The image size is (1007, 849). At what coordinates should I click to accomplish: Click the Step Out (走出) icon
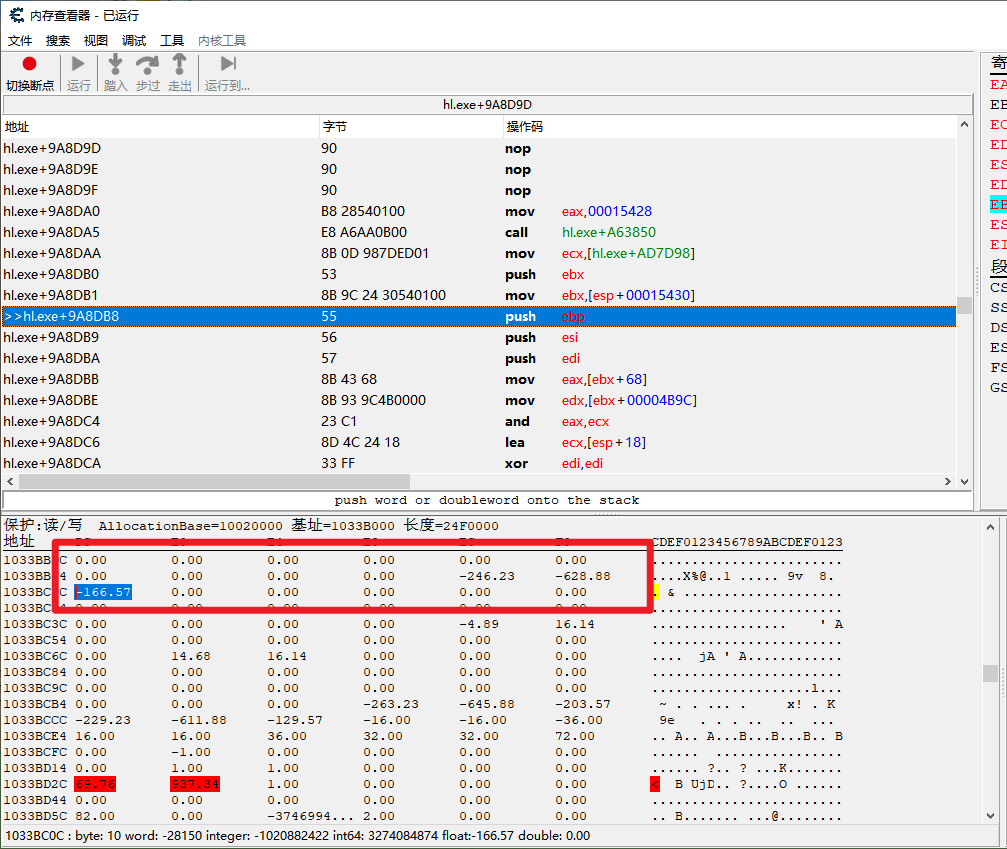[179, 65]
